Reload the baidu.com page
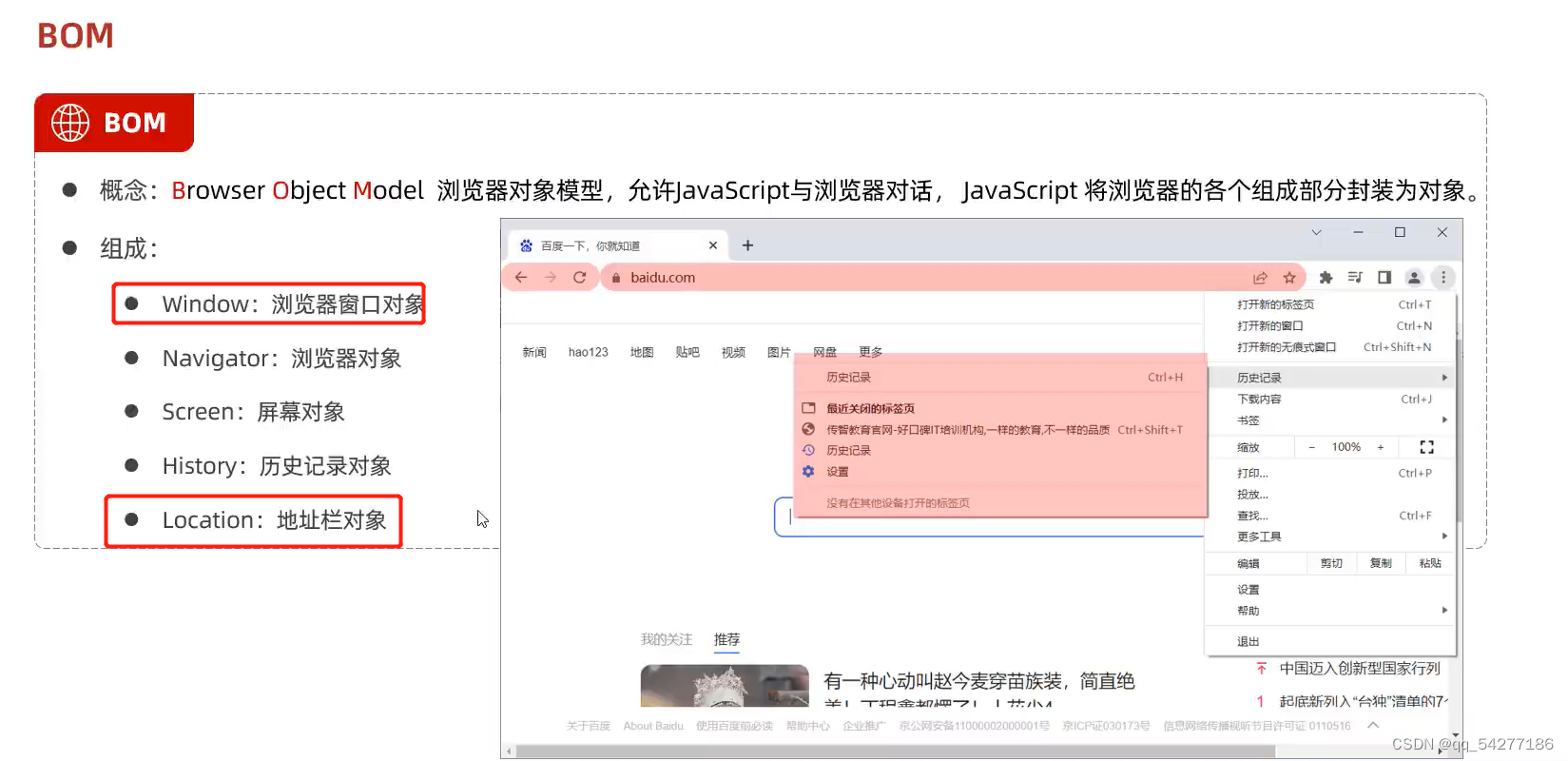This screenshot has width=1568, height=761. [580, 278]
